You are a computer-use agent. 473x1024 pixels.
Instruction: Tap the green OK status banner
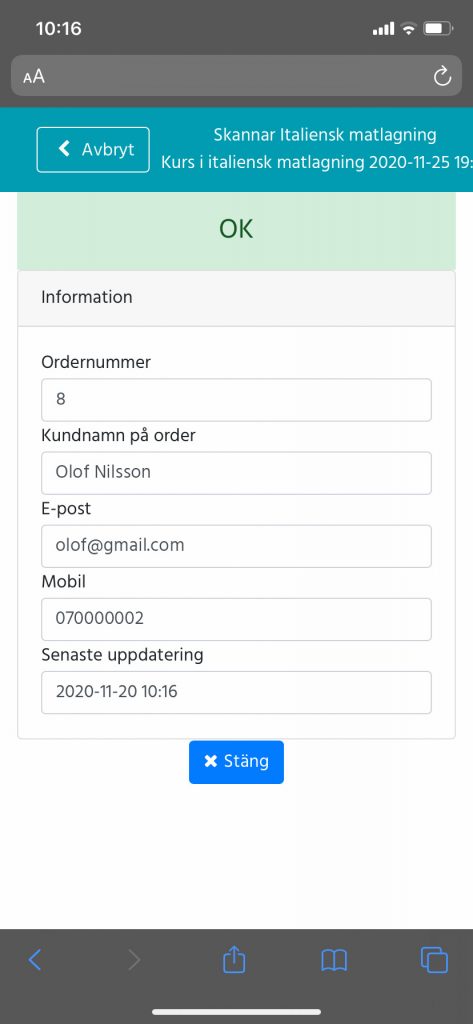[236, 231]
